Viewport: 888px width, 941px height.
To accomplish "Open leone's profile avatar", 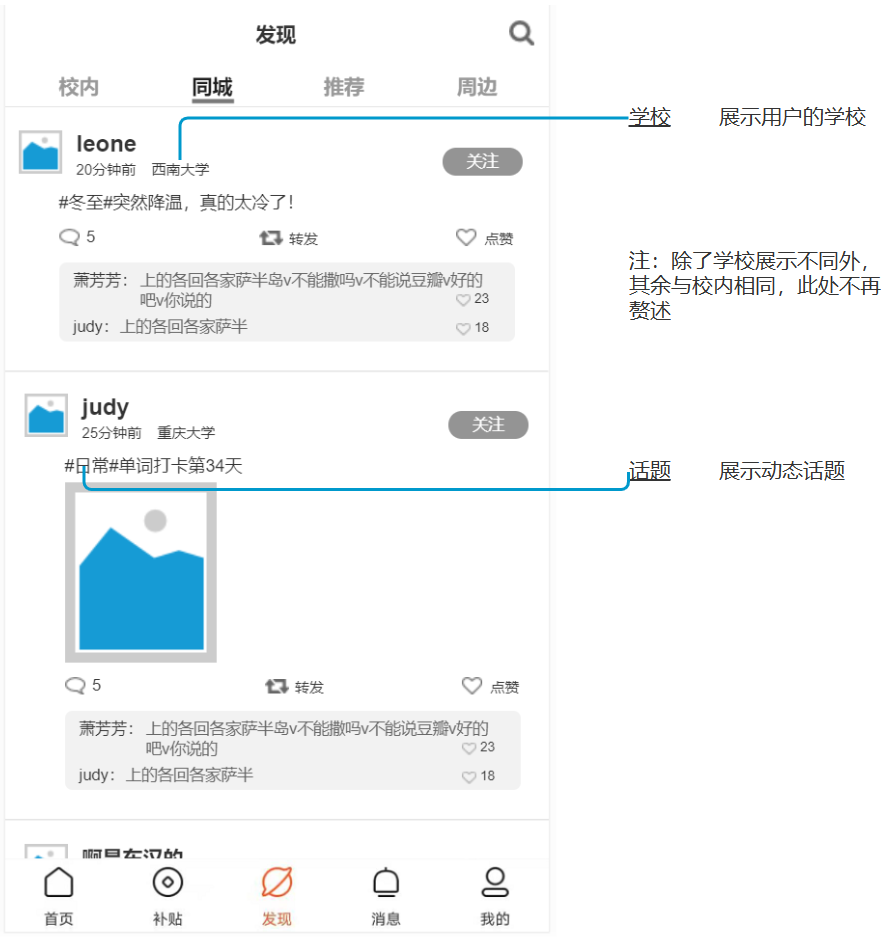I will [40, 153].
